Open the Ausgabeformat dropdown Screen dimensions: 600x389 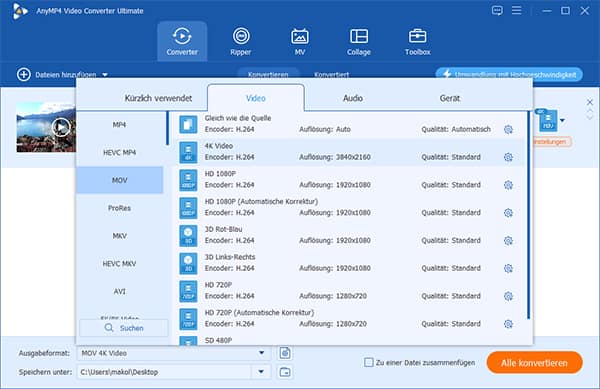262,353
